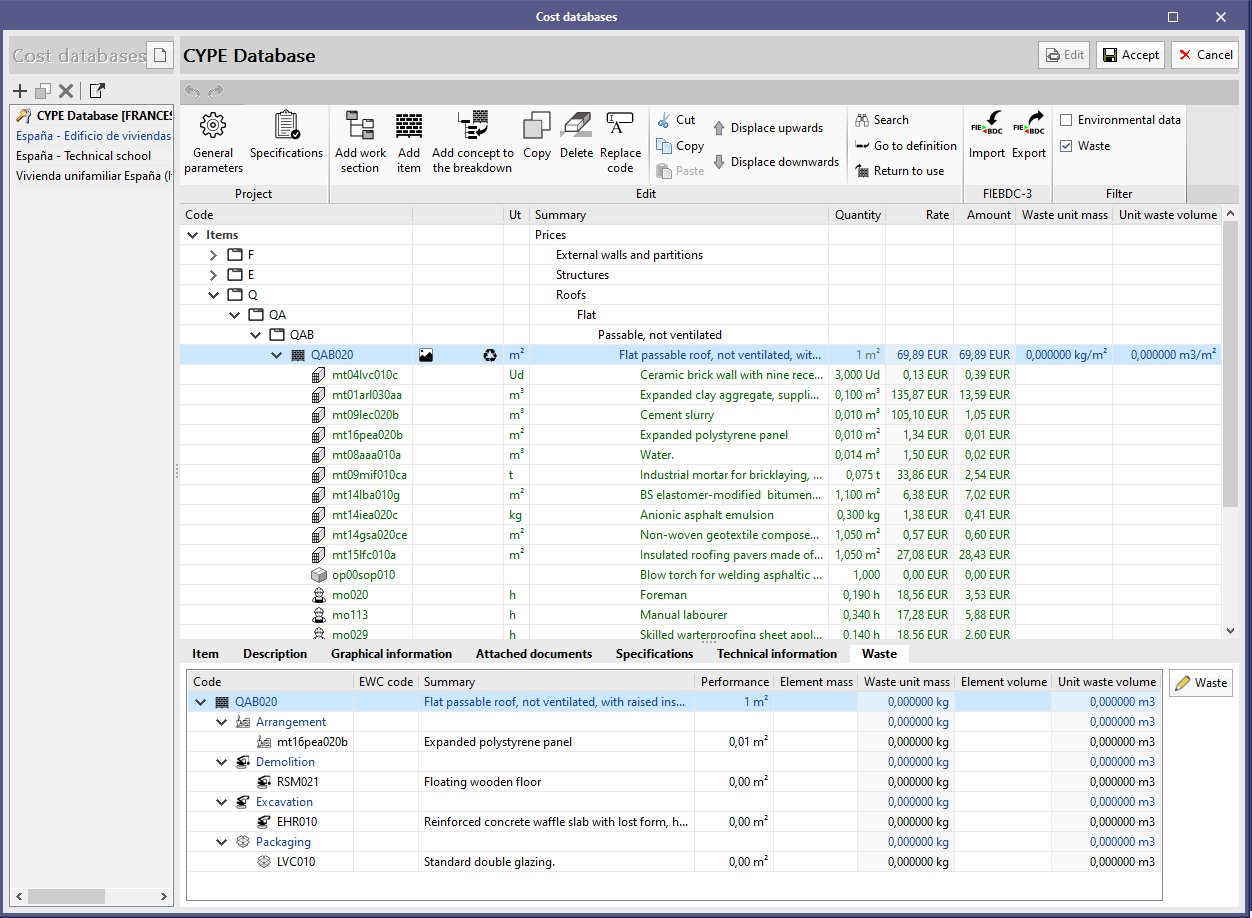Collapse the Q Roofs folder
The height and width of the screenshot is (918, 1252).
coord(213,295)
